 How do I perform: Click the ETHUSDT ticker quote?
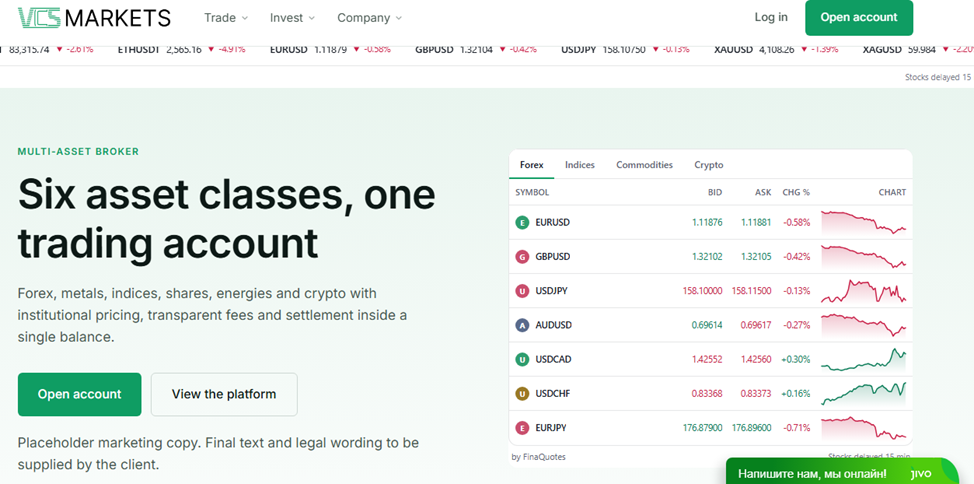point(181,49)
